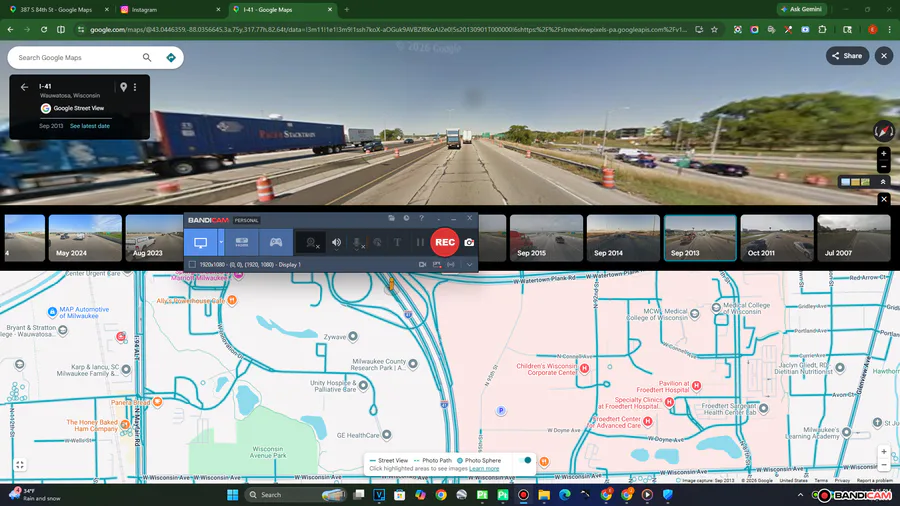Click the taskbar Search box
900x506 pixels.
tap(296, 495)
